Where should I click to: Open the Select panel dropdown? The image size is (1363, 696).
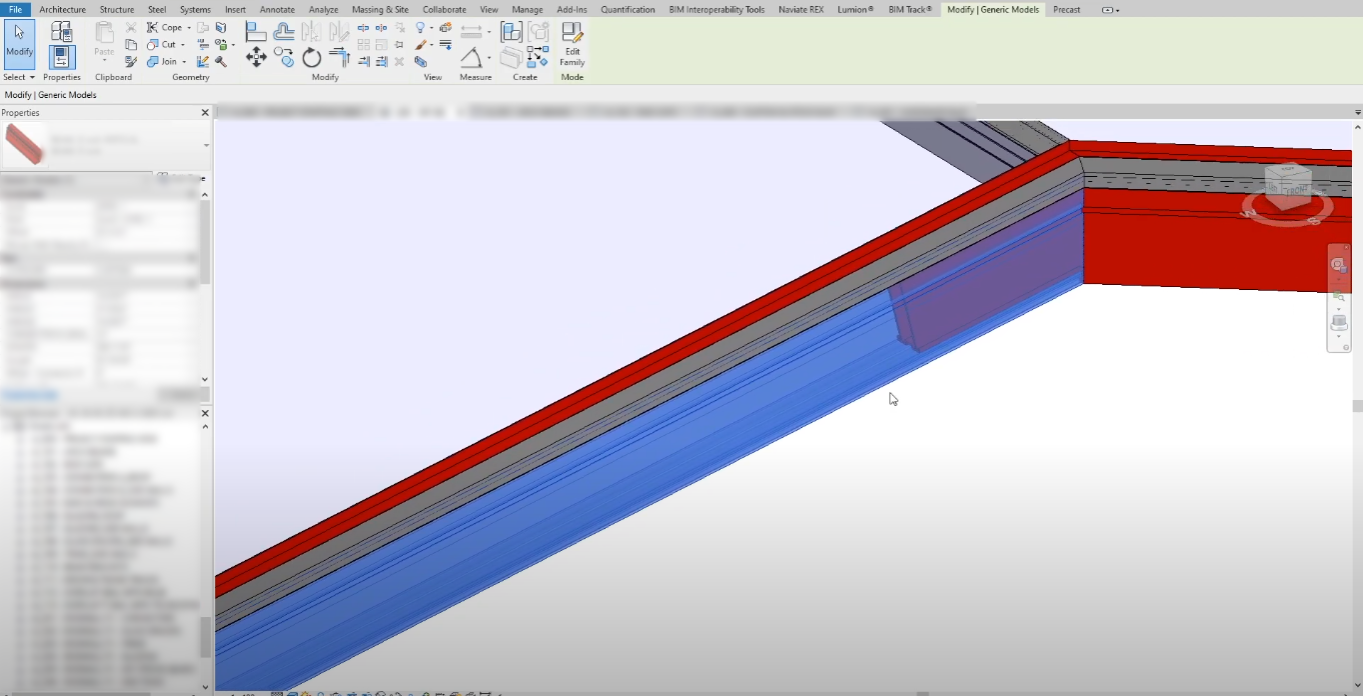pos(33,77)
